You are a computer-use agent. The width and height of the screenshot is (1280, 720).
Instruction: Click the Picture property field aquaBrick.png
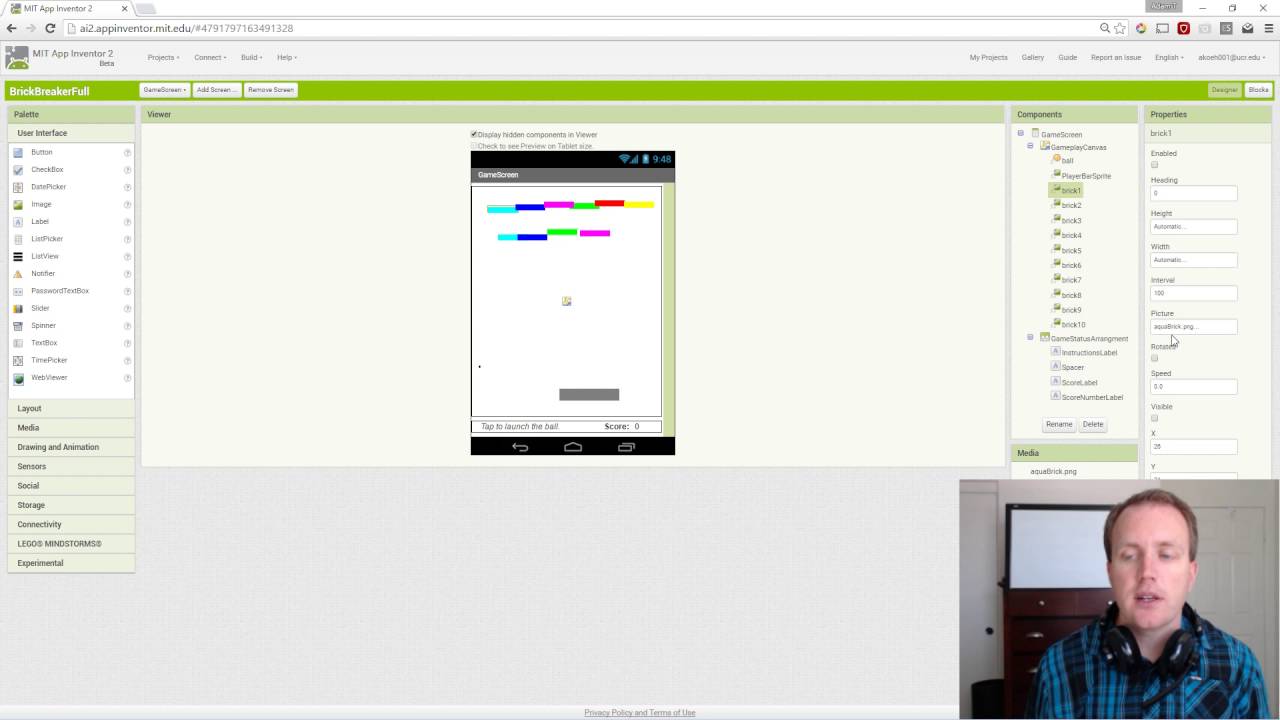(x=1194, y=326)
